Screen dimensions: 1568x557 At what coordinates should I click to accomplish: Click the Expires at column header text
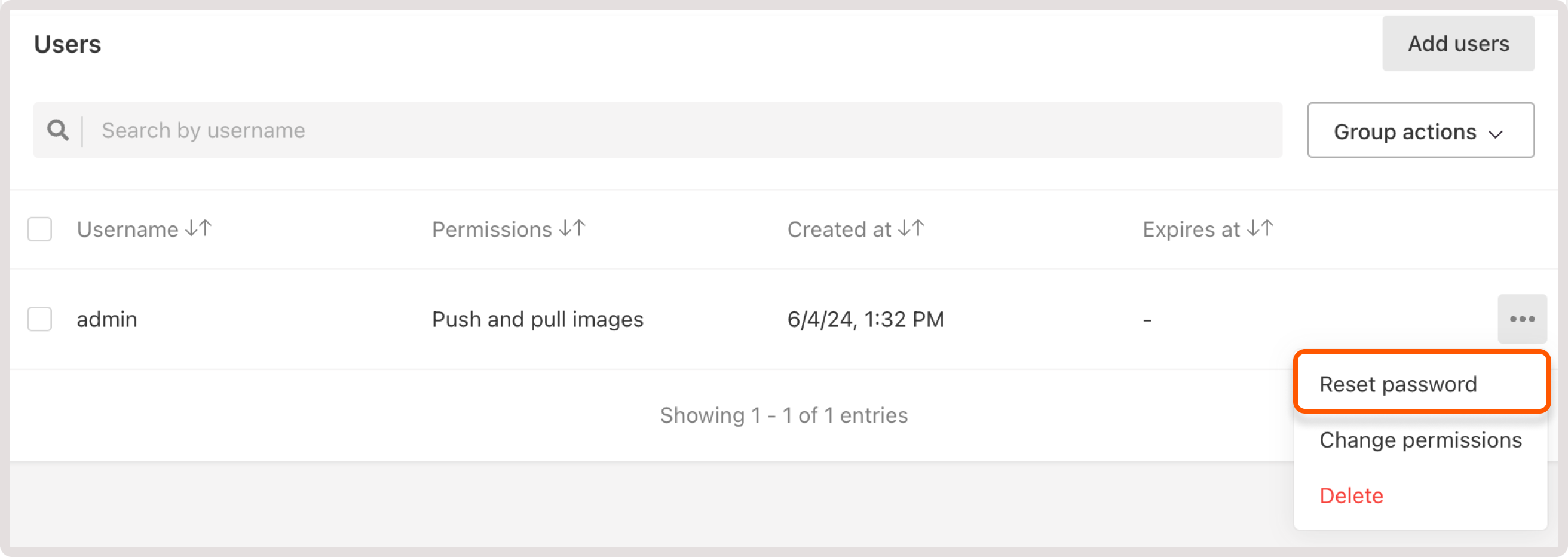click(1190, 229)
